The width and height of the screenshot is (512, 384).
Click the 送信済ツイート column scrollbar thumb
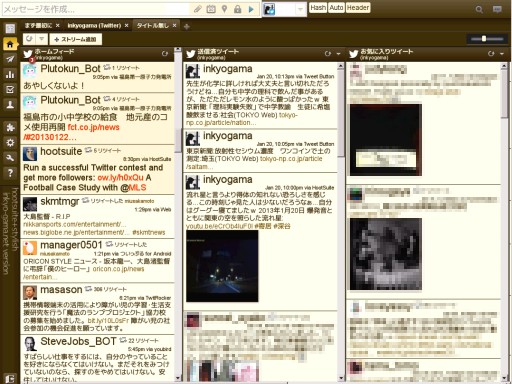coord(341,113)
